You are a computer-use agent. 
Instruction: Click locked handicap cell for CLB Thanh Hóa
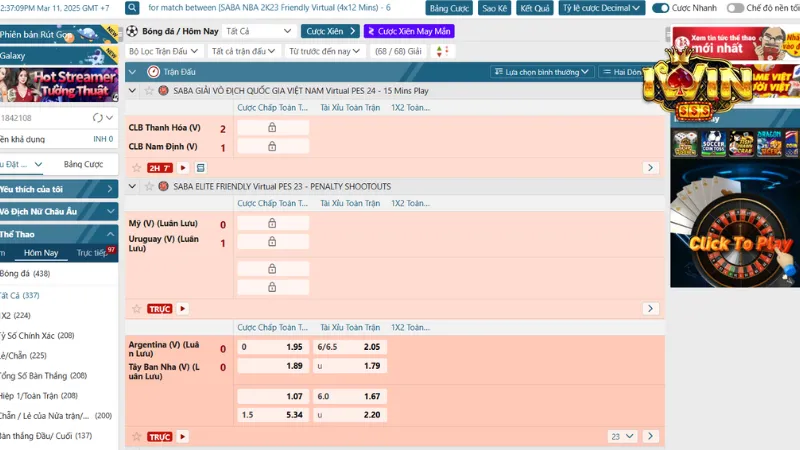click(272, 128)
